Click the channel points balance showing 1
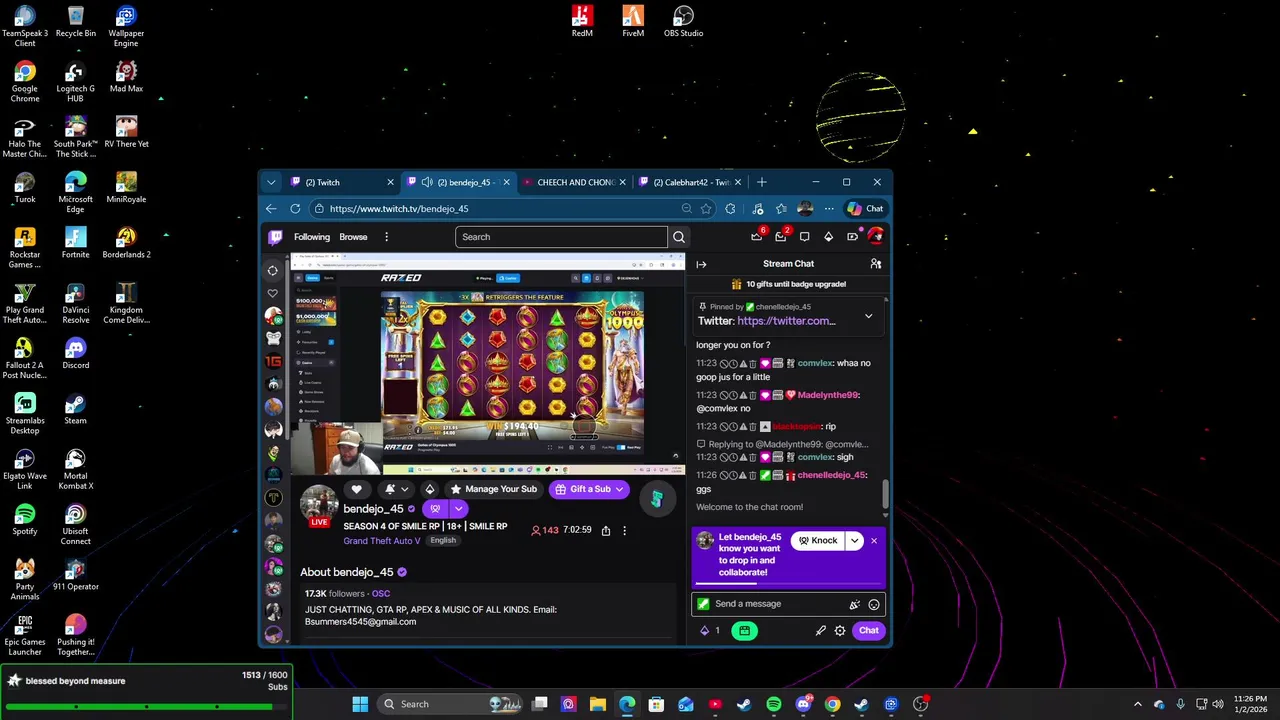 point(710,631)
